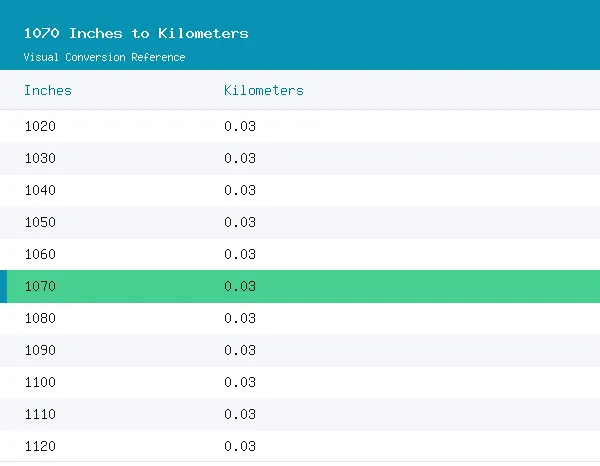Select the 1040 inches cell
Image resolution: width=600 pixels, height=466 pixels.
tap(40, 190)
